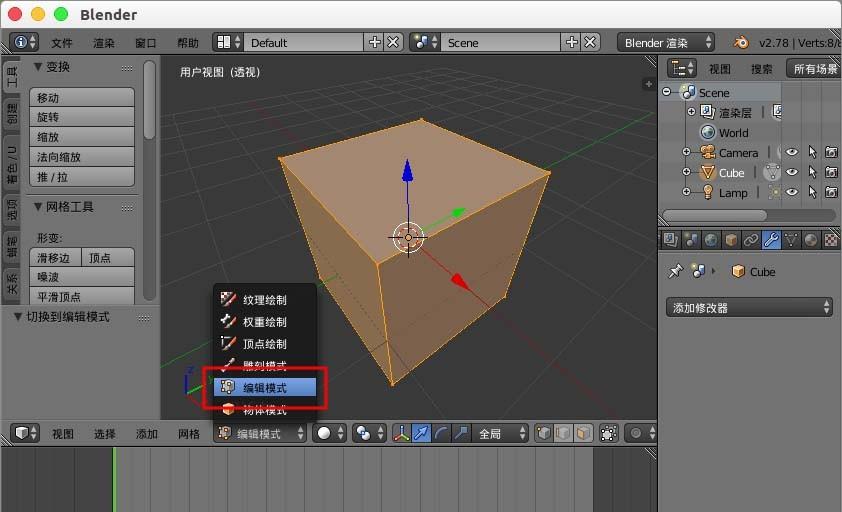Choose 纹理绘制 from mode popup
The image size is (842, 512).
point(265,299)
